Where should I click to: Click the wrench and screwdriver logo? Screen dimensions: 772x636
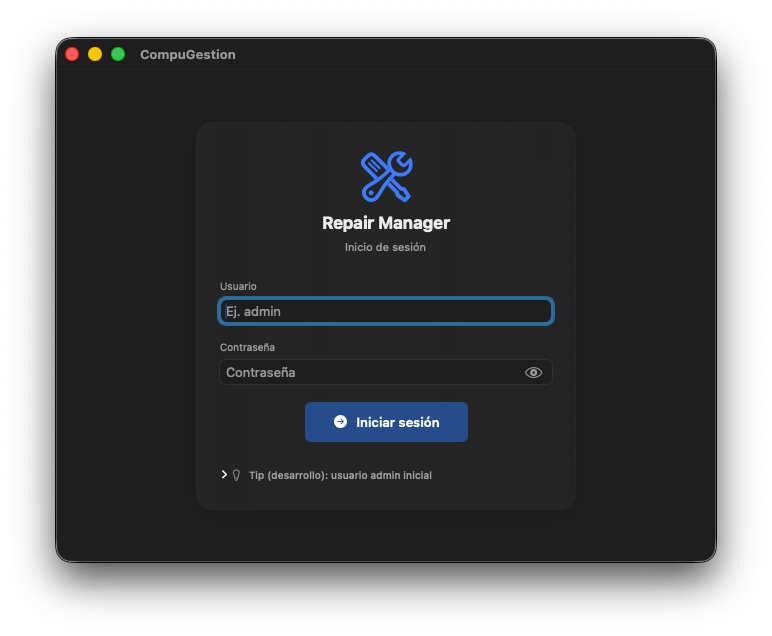386,176
